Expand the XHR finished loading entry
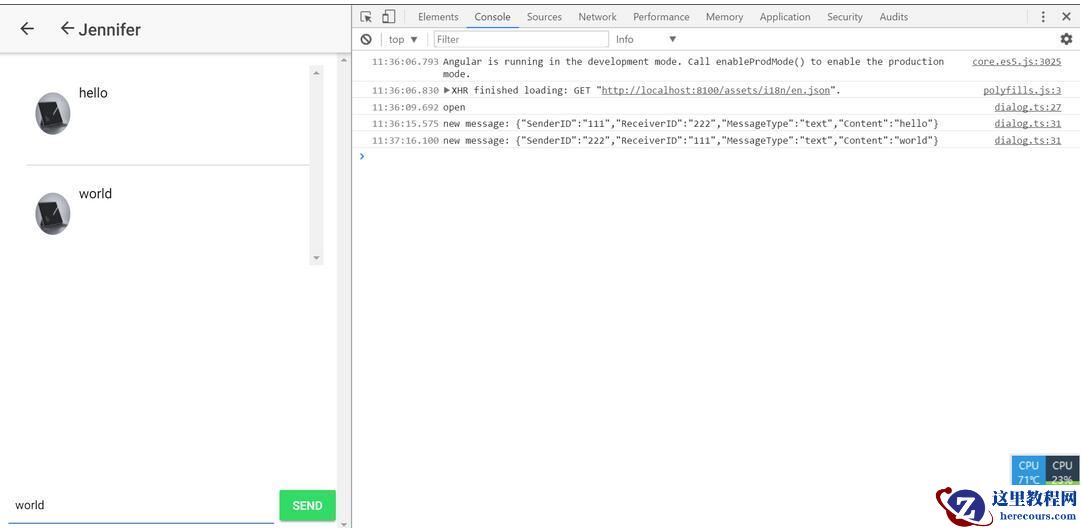This screenshot has height=528, width=1082. (446, 90)
